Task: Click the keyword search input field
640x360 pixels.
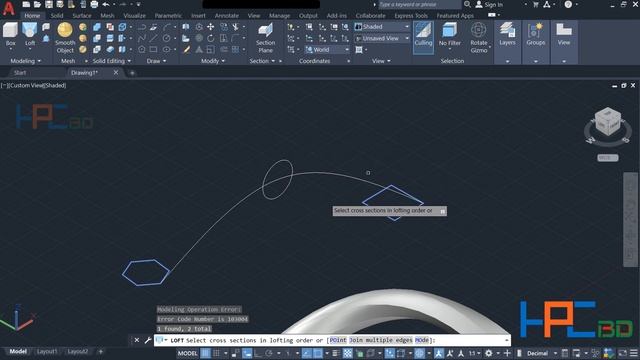Action: click(419, 4)
